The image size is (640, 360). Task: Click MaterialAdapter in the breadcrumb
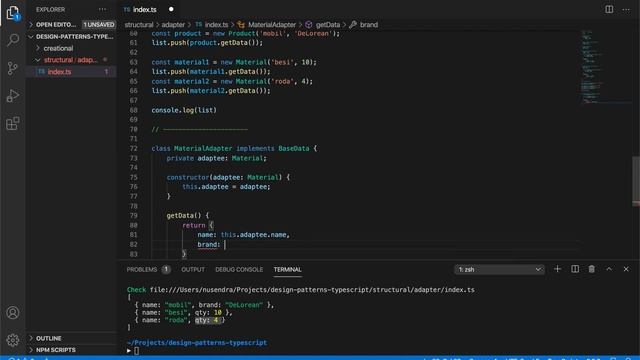coord(272,25)
